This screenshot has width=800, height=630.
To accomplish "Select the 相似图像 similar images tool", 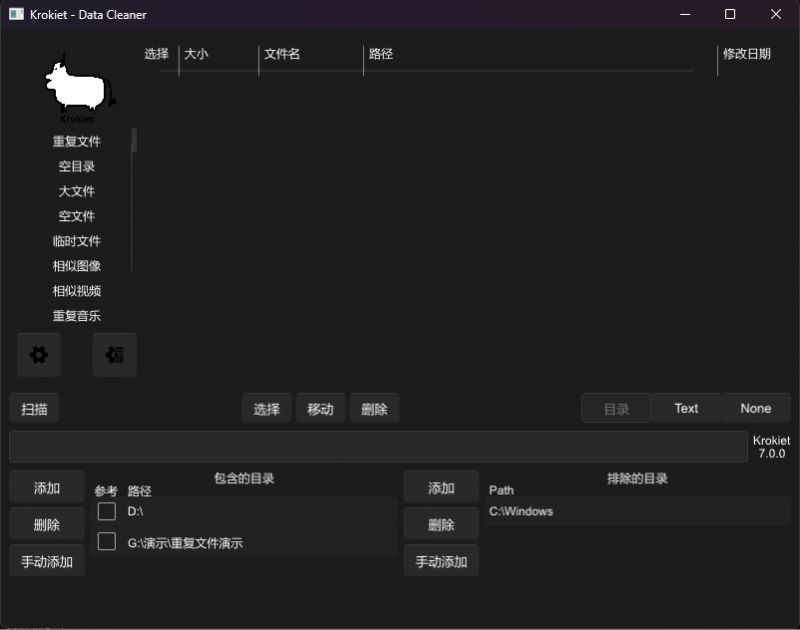I will [77, 266].
